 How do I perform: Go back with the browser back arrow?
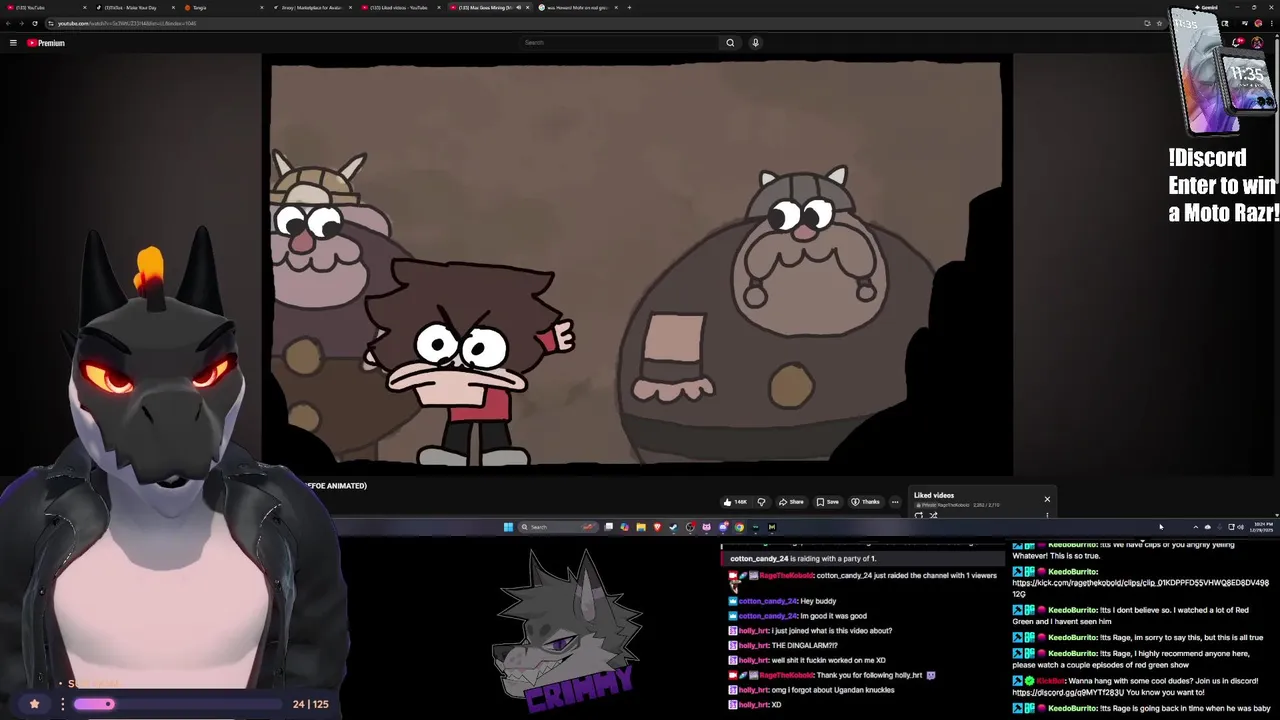pyautogui.click(x=8, y=23)
